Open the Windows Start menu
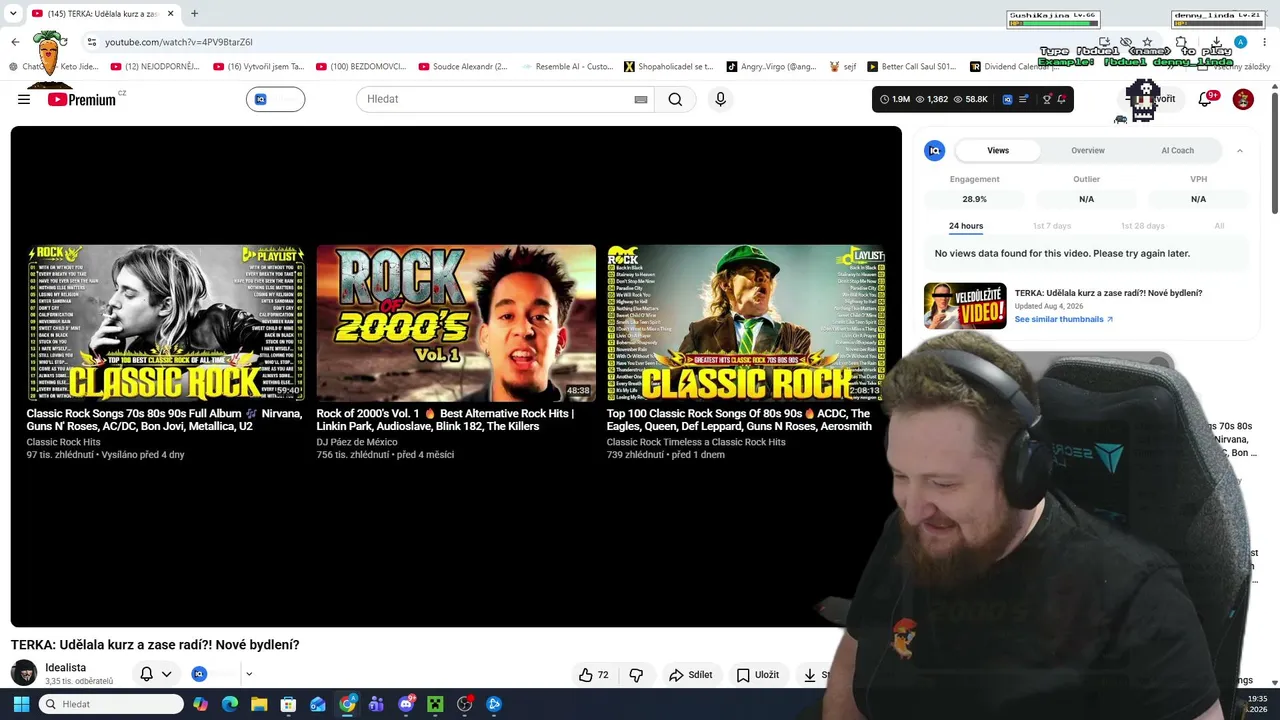 coord(21,704)
